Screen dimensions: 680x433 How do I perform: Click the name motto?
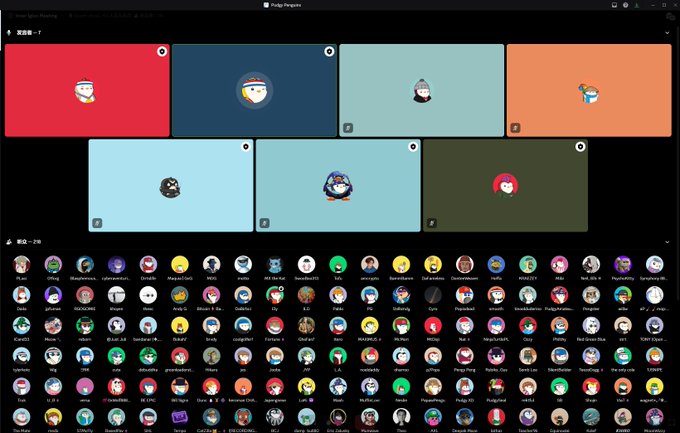click(243, 278)
